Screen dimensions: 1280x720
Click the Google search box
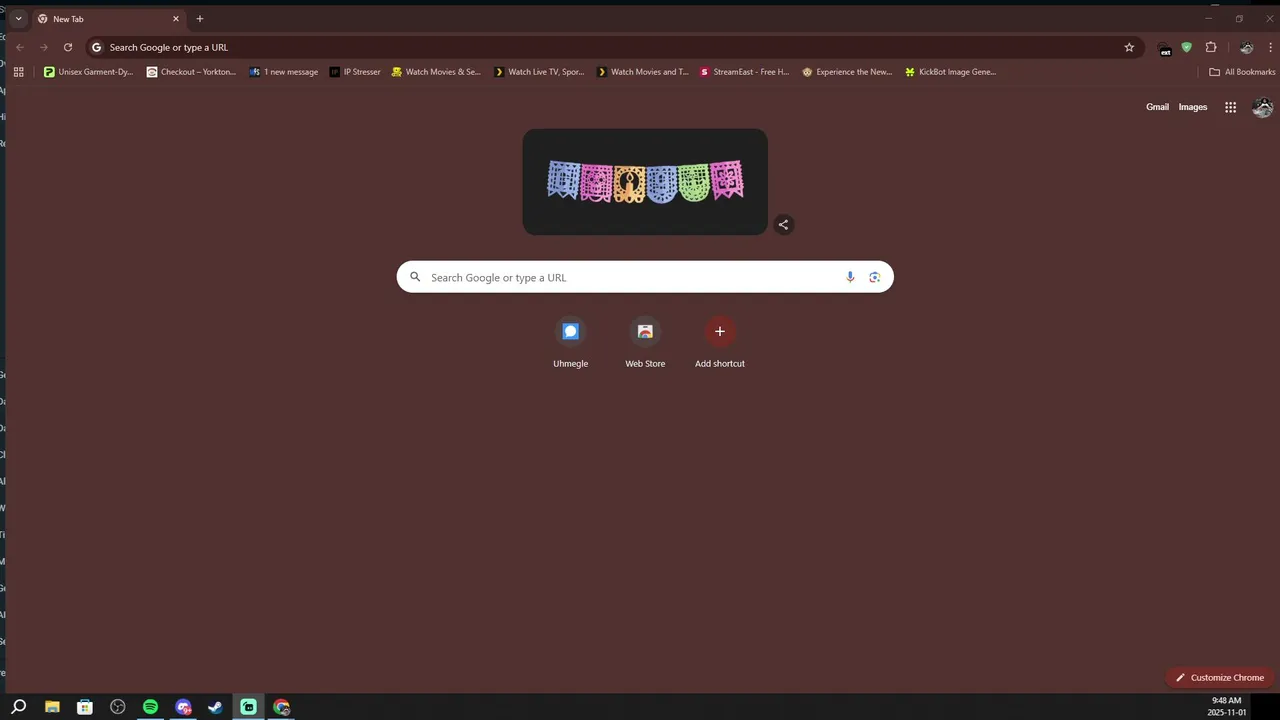(x=645, y=277)
